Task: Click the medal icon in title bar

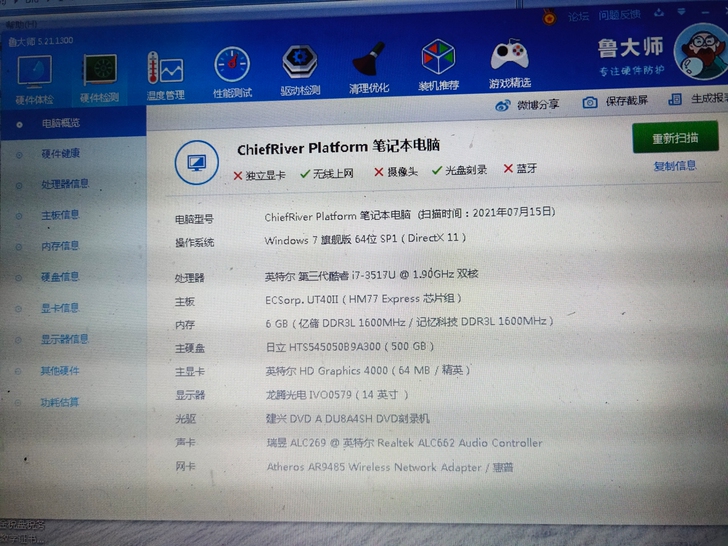Action: pyautogui.click(x=549, y=18)
